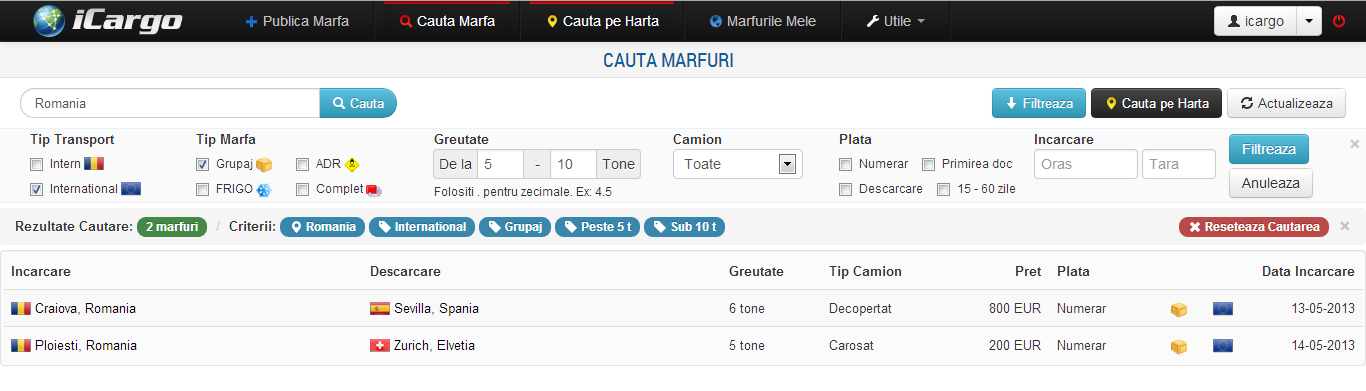Close the filter panel with x icon
This screenshot has height=391, width=1366.
coord(1354,144)
